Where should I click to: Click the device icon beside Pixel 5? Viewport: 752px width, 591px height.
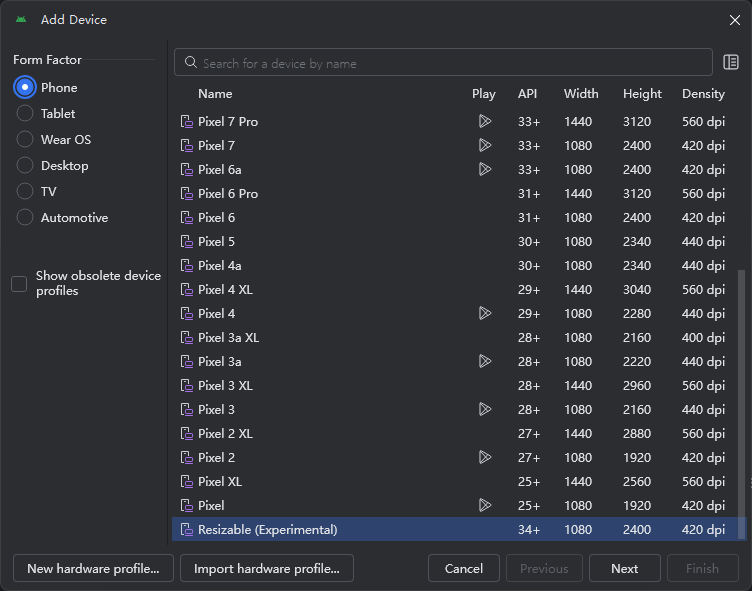point(186,242)
